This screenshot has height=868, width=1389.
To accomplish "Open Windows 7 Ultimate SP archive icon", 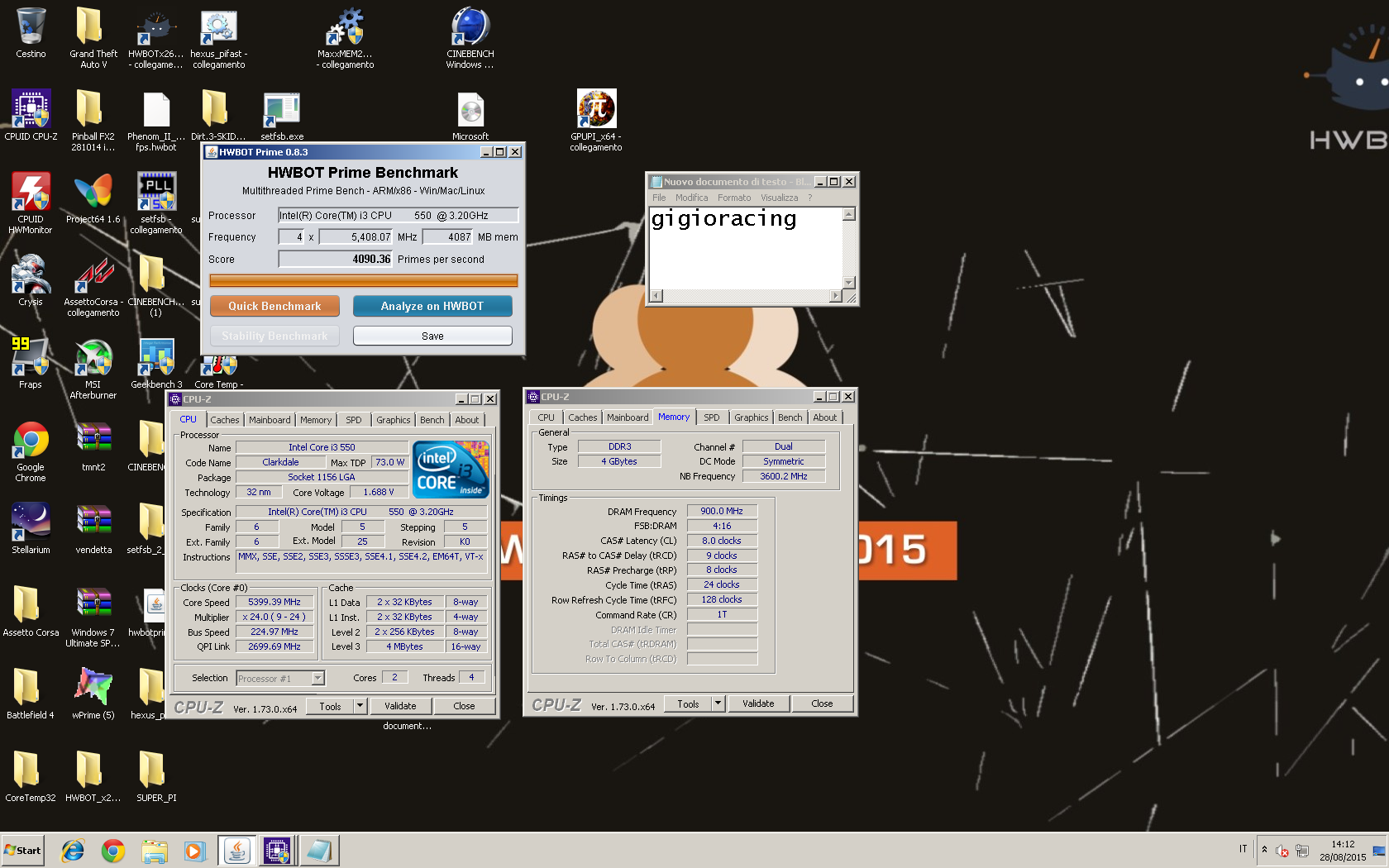I will (x=93, y=616).
